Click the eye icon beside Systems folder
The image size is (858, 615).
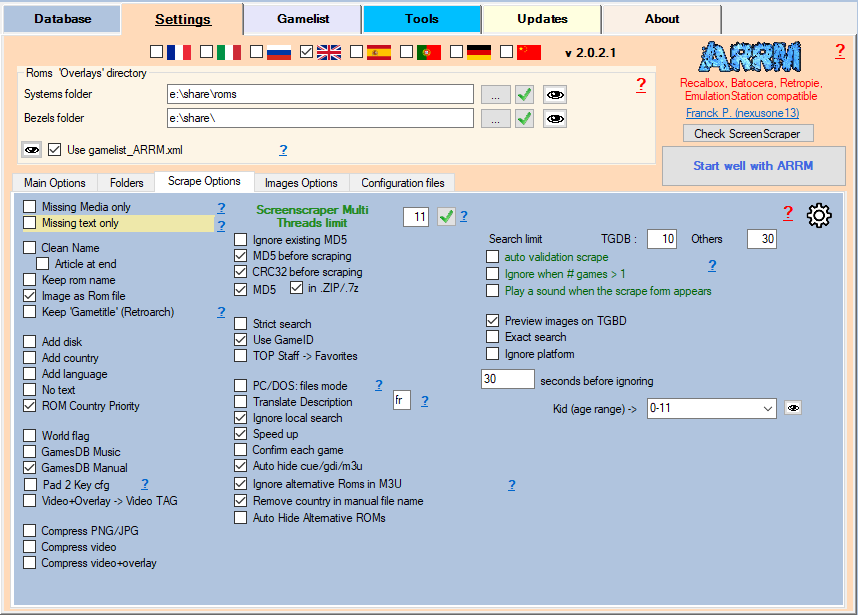555,94
